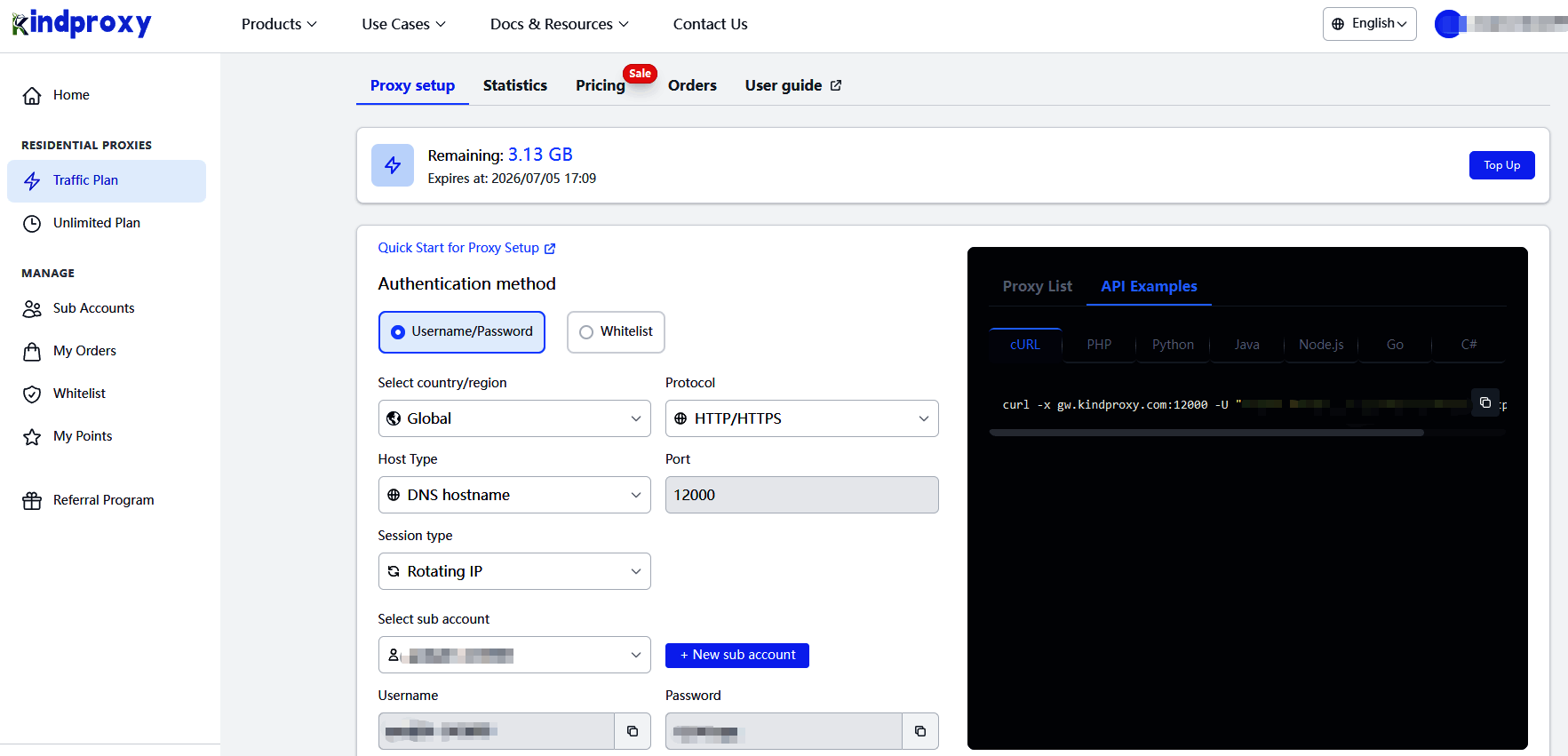The image size is (1568, 756).
Task: Select Whitelist authentication radio option
Action: 586,332
